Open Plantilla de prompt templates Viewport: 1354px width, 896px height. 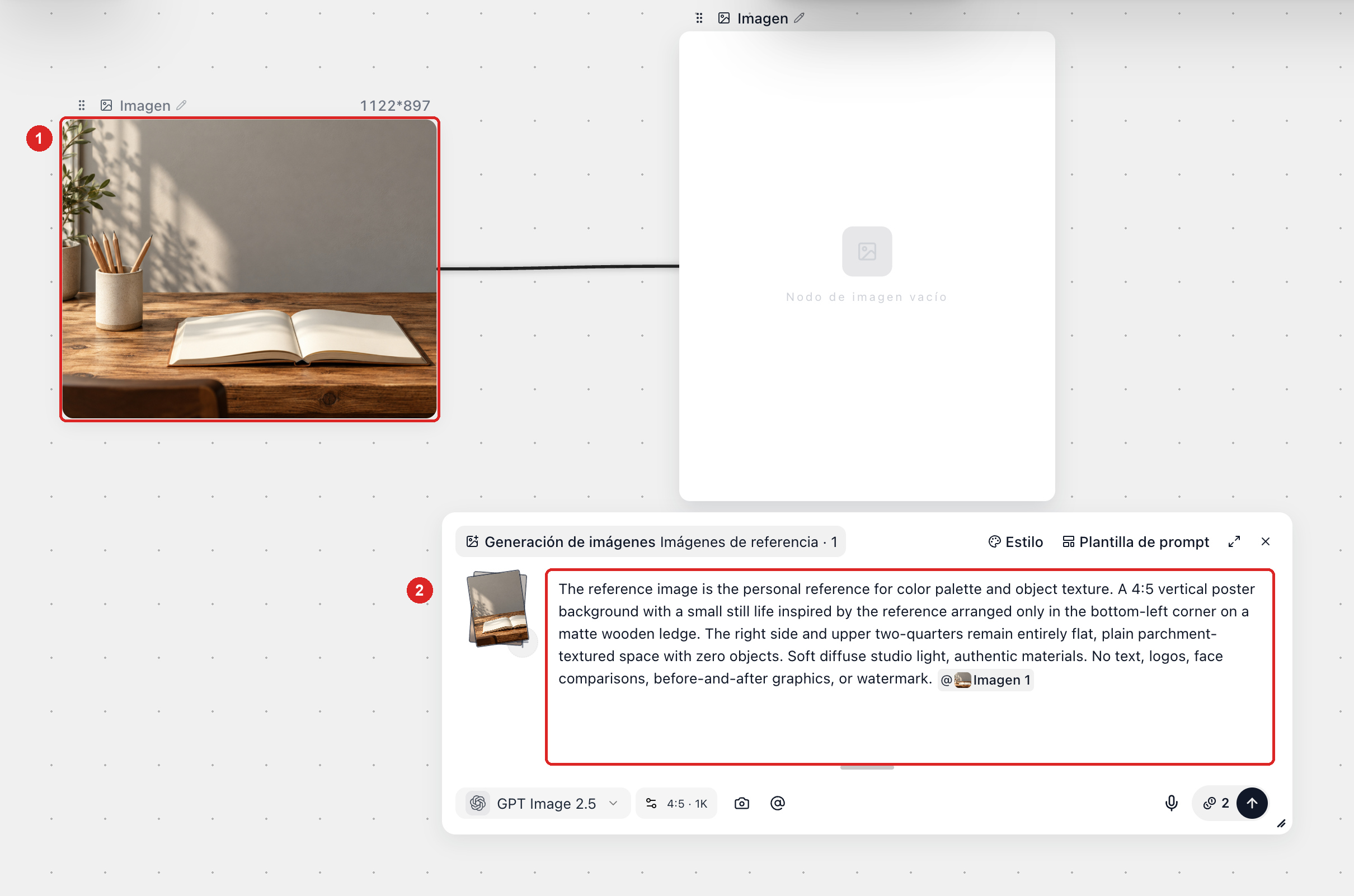pos(1136,542)
